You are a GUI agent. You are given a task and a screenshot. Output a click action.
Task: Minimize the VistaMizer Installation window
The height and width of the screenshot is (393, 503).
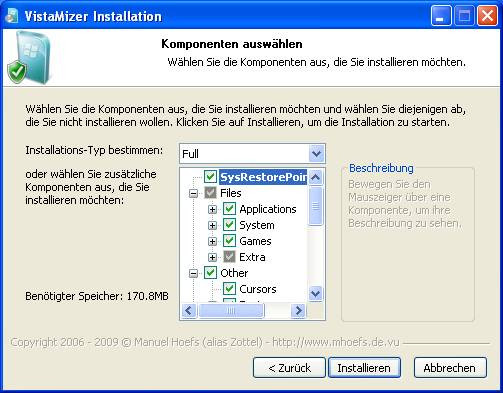point(441,16)
